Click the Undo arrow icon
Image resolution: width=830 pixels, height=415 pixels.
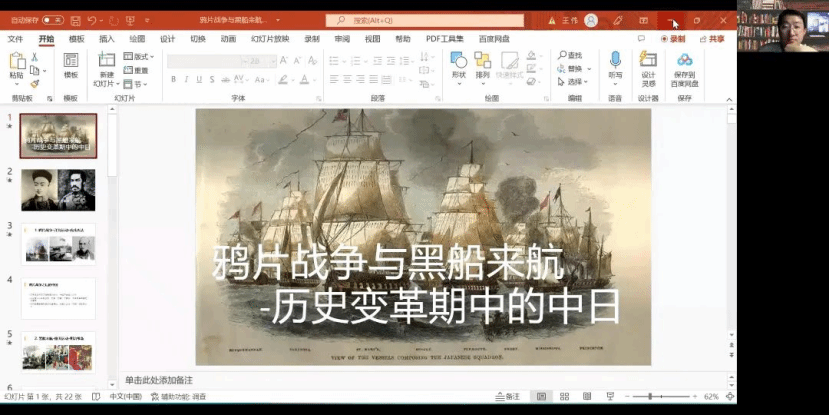tap(92, 21)
